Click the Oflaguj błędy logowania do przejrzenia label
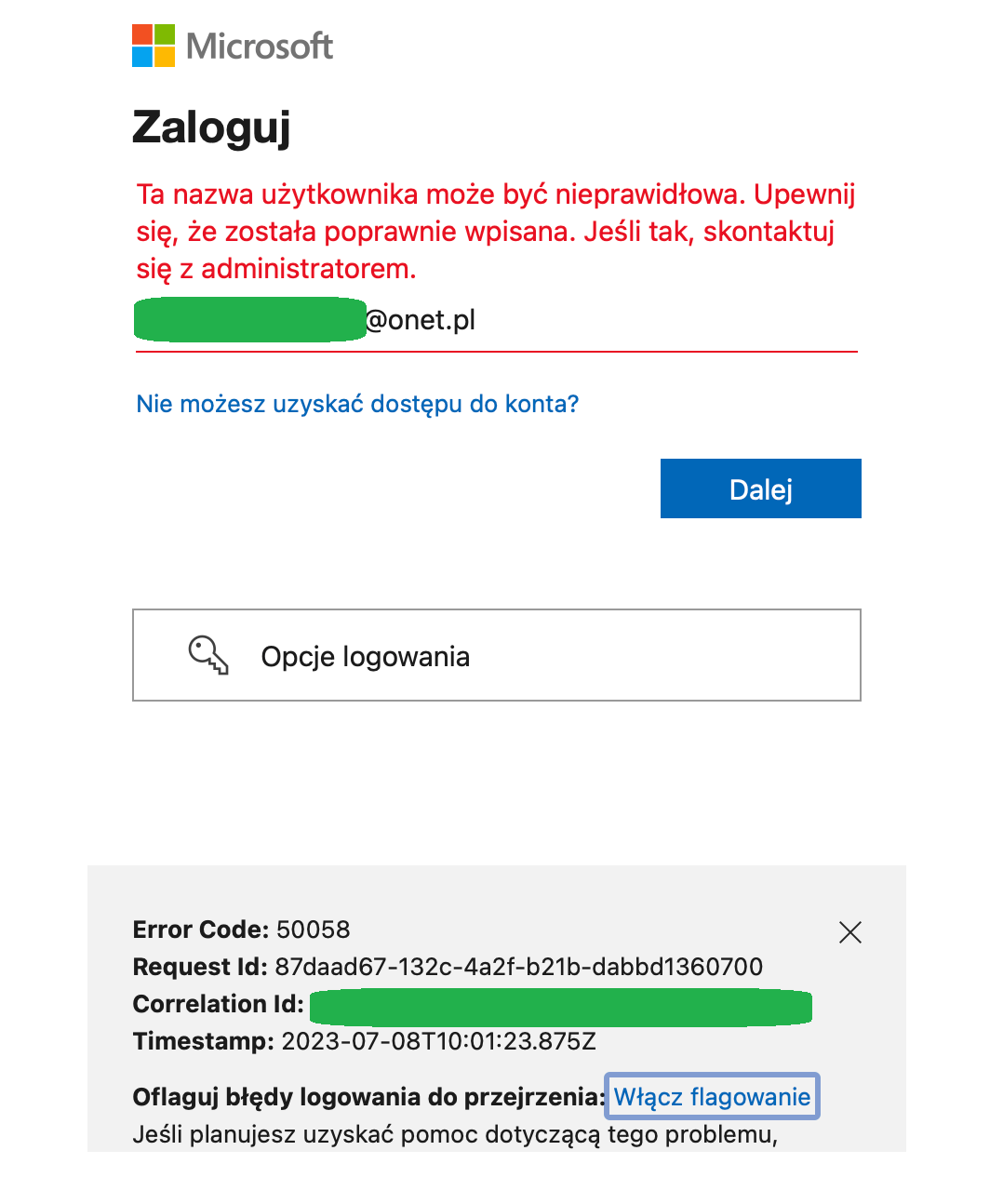The image size is (1003, 1204). tap(368, 1097)
